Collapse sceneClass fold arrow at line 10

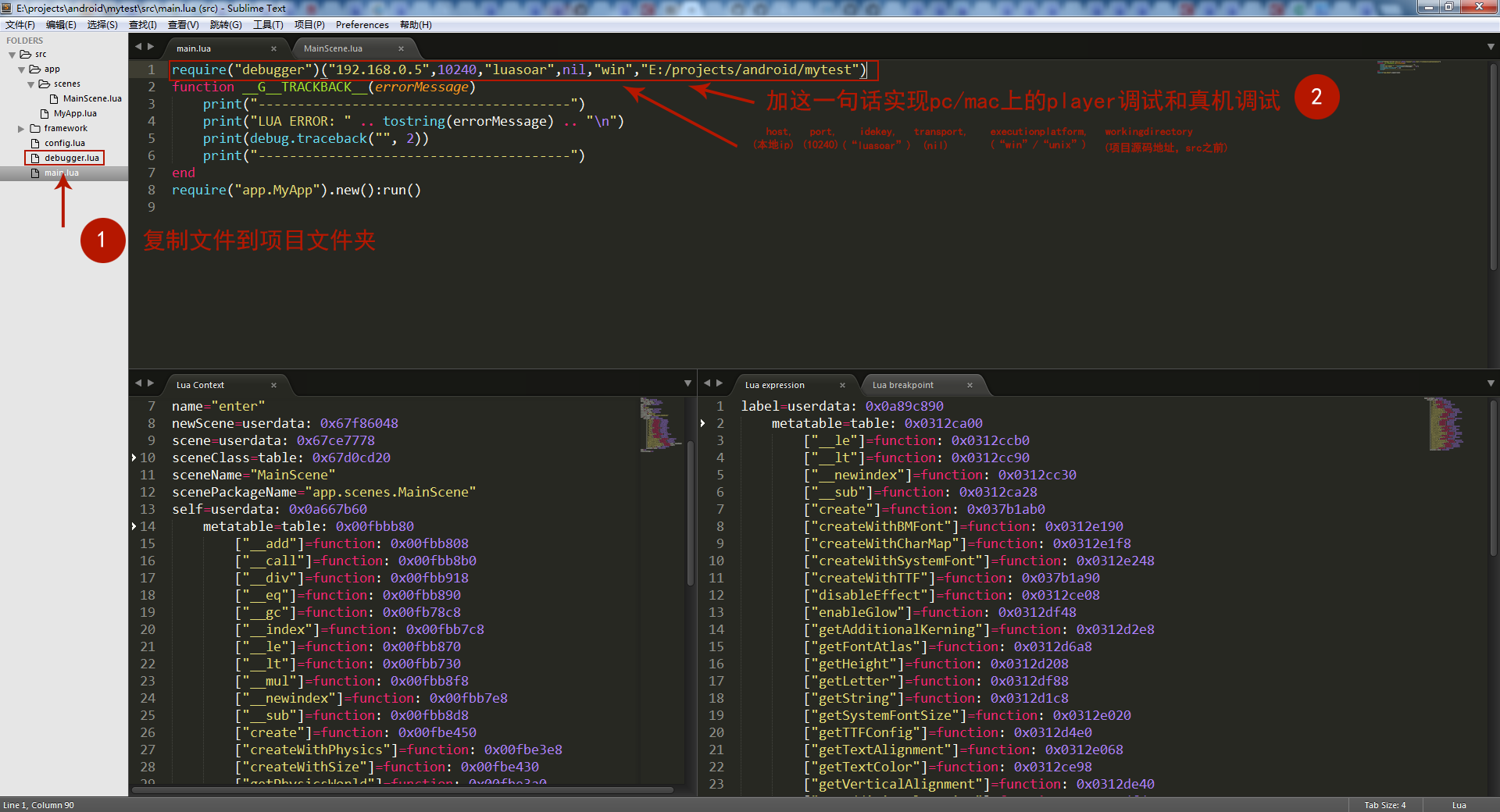pos(134,458)
